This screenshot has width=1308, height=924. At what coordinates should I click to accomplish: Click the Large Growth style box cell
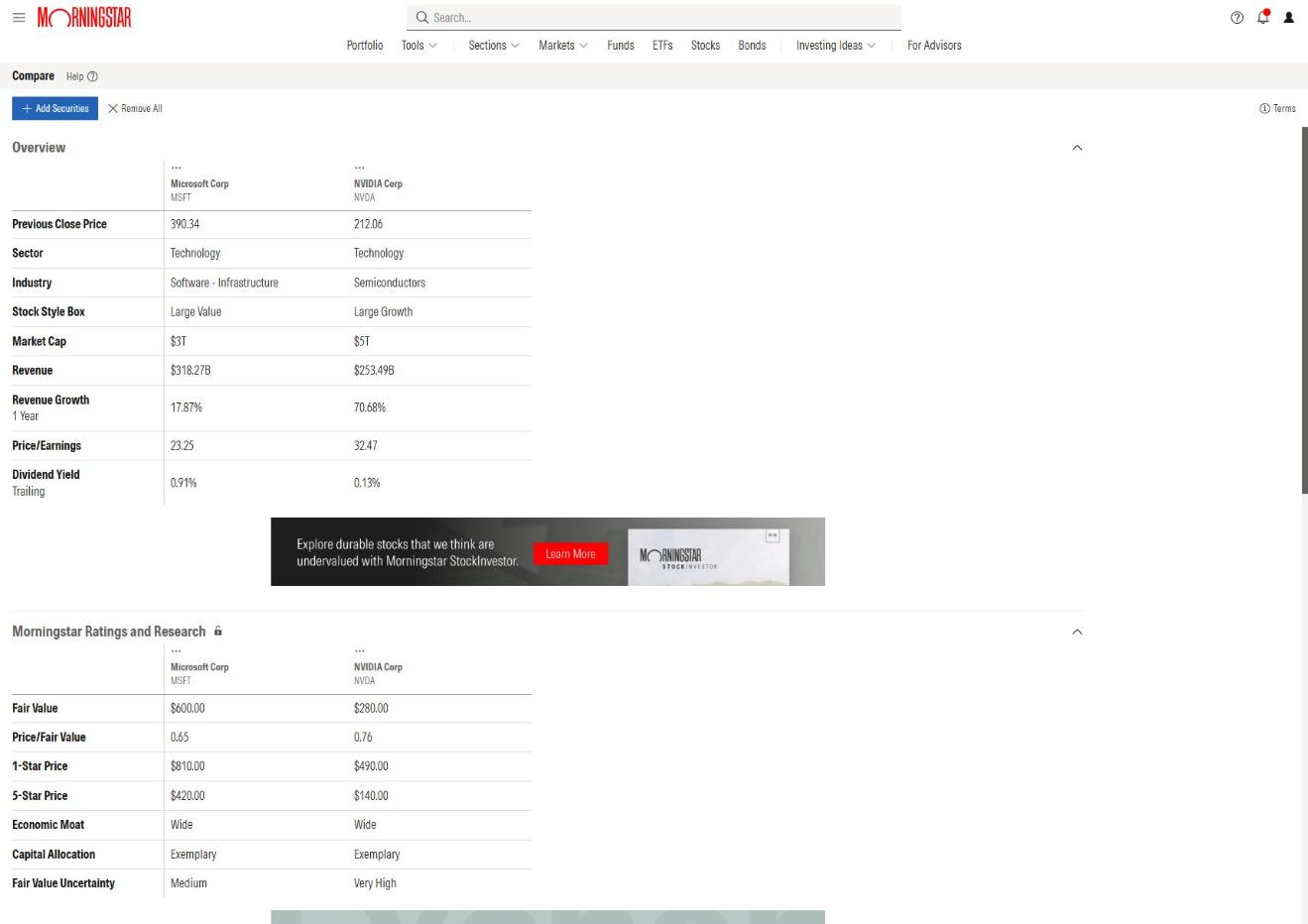[x=383, y=311]
